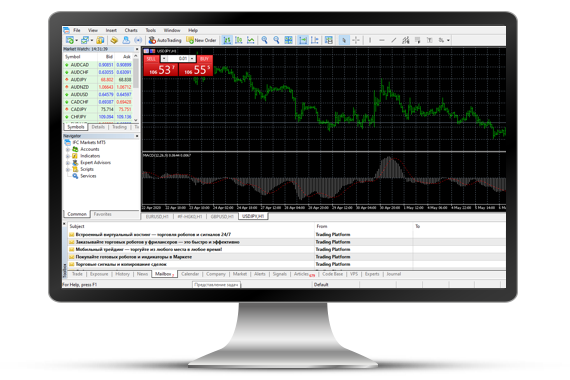Open the Insert menu
The image size is (570, 380).
(x=111, y=30)
